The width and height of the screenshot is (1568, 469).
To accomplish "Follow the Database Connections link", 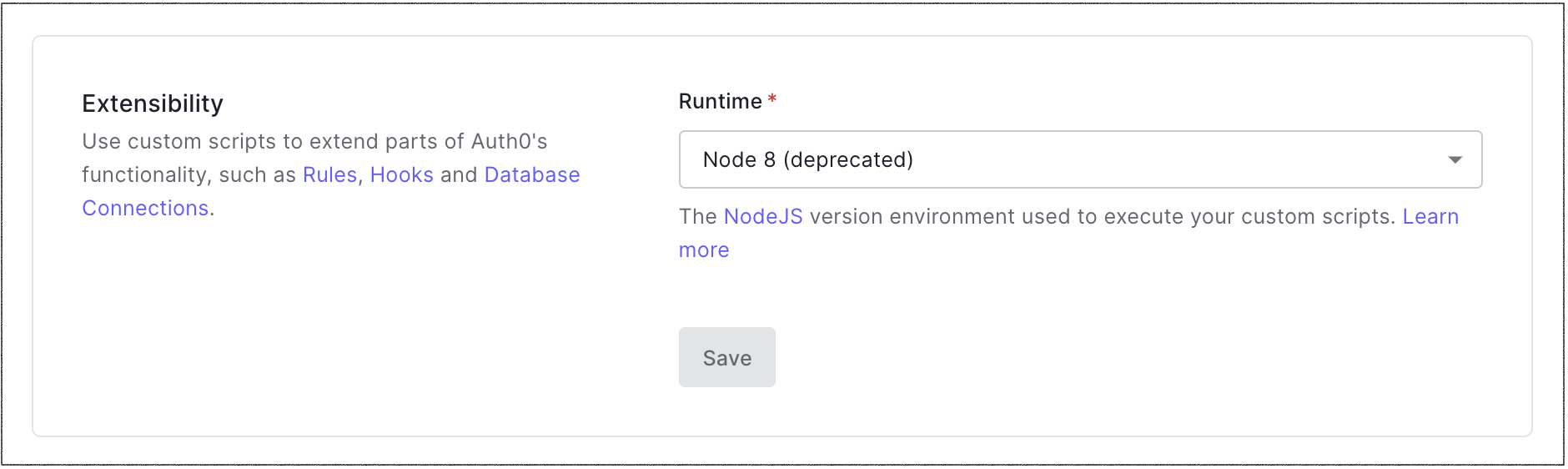I will point(531,175).
